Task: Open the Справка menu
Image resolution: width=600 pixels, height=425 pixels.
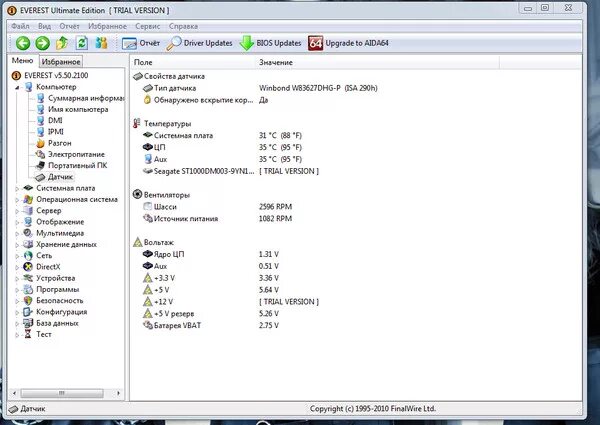Action: click(x=183, y=26)
